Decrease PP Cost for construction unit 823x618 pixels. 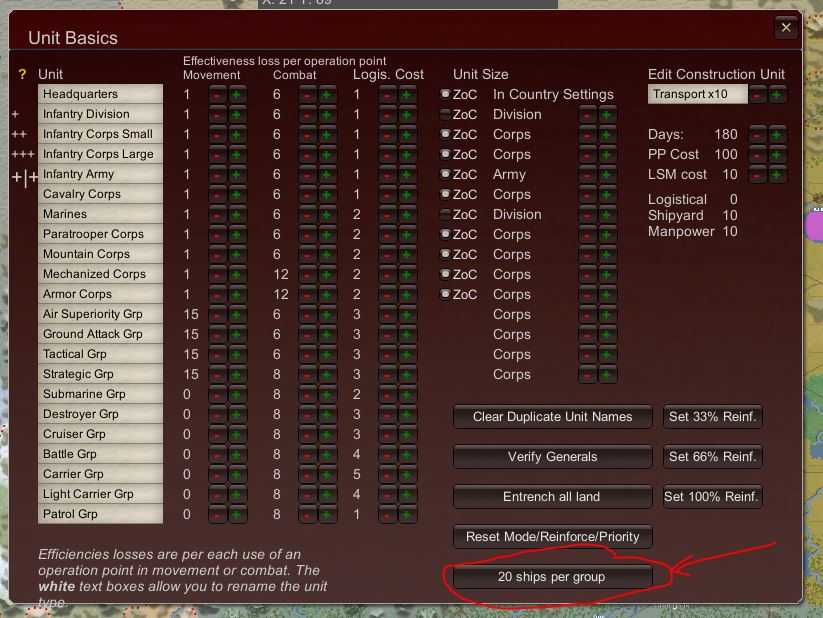[x=757, y=155]
